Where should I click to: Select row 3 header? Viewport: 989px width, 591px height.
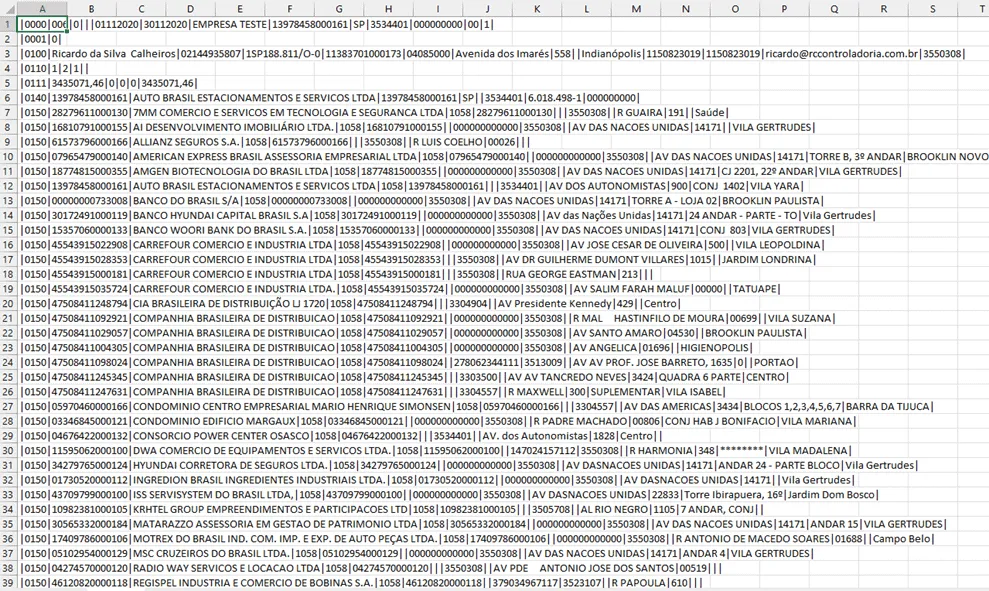[x=8, y=54]
